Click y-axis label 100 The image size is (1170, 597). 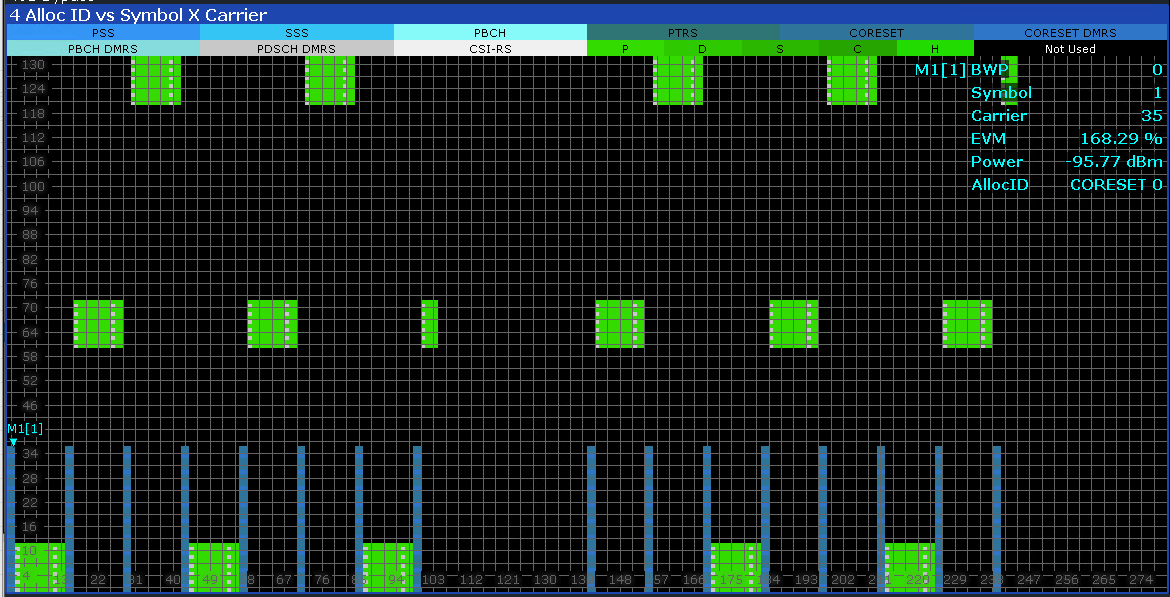pos(34,187)
